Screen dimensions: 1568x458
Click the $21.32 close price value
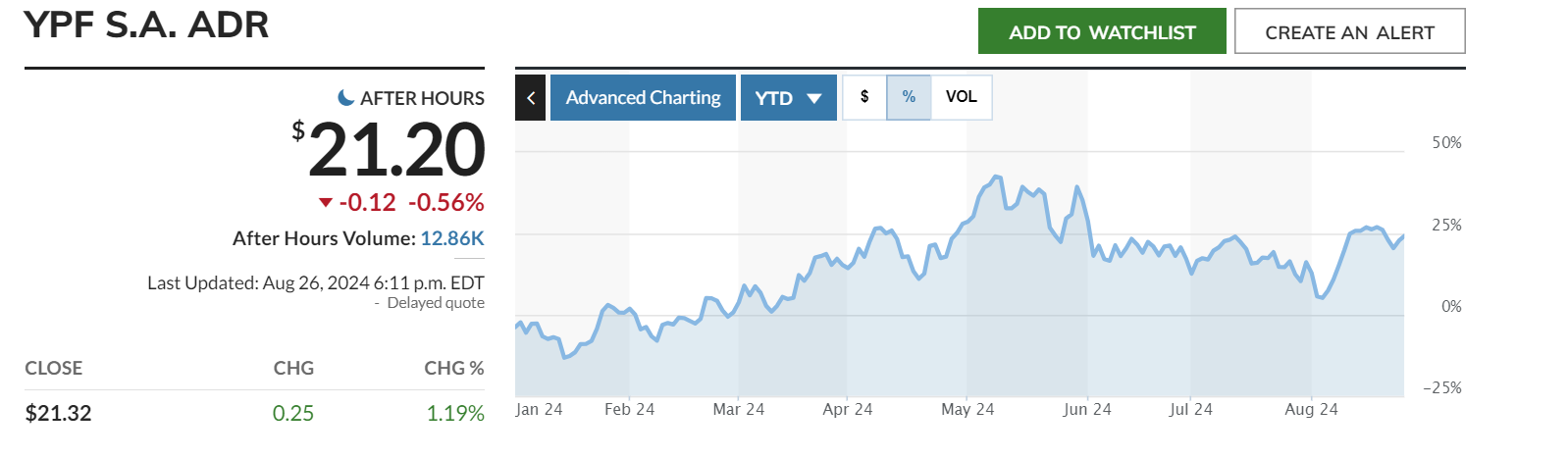click(x=58, y=413)
